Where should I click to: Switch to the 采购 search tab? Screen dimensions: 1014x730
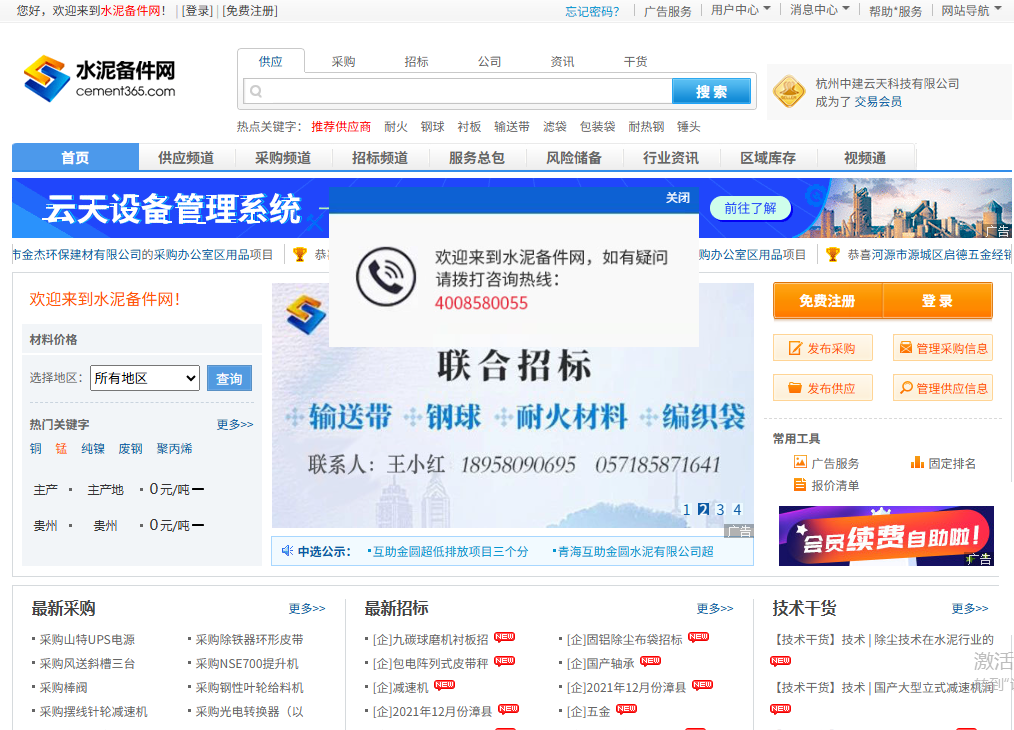[x=343, y=61]
